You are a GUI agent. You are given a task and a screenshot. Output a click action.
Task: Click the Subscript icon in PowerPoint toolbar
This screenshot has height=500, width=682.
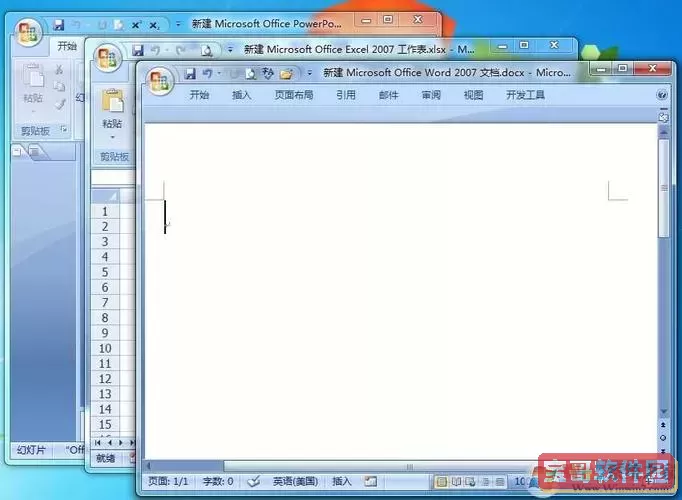154,26
